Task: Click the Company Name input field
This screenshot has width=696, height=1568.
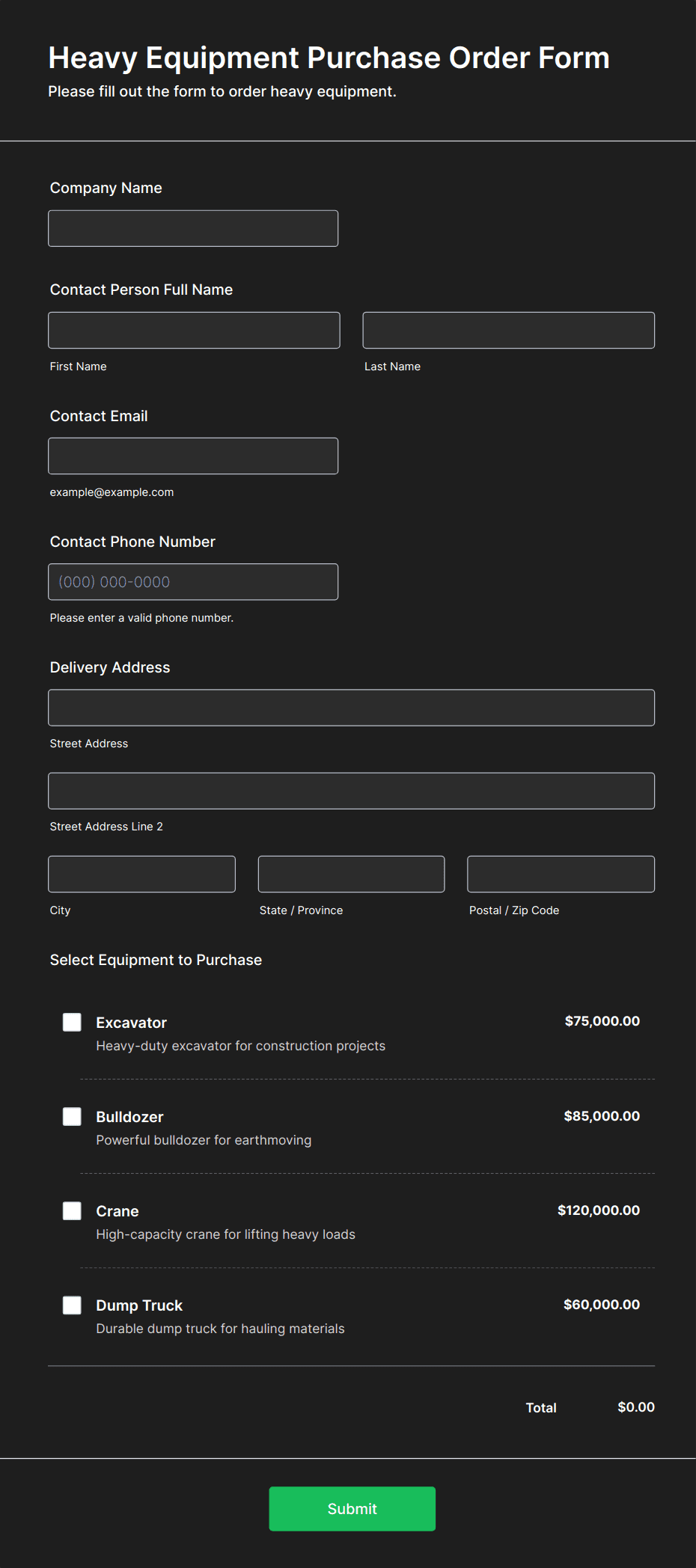Action: 193,228
